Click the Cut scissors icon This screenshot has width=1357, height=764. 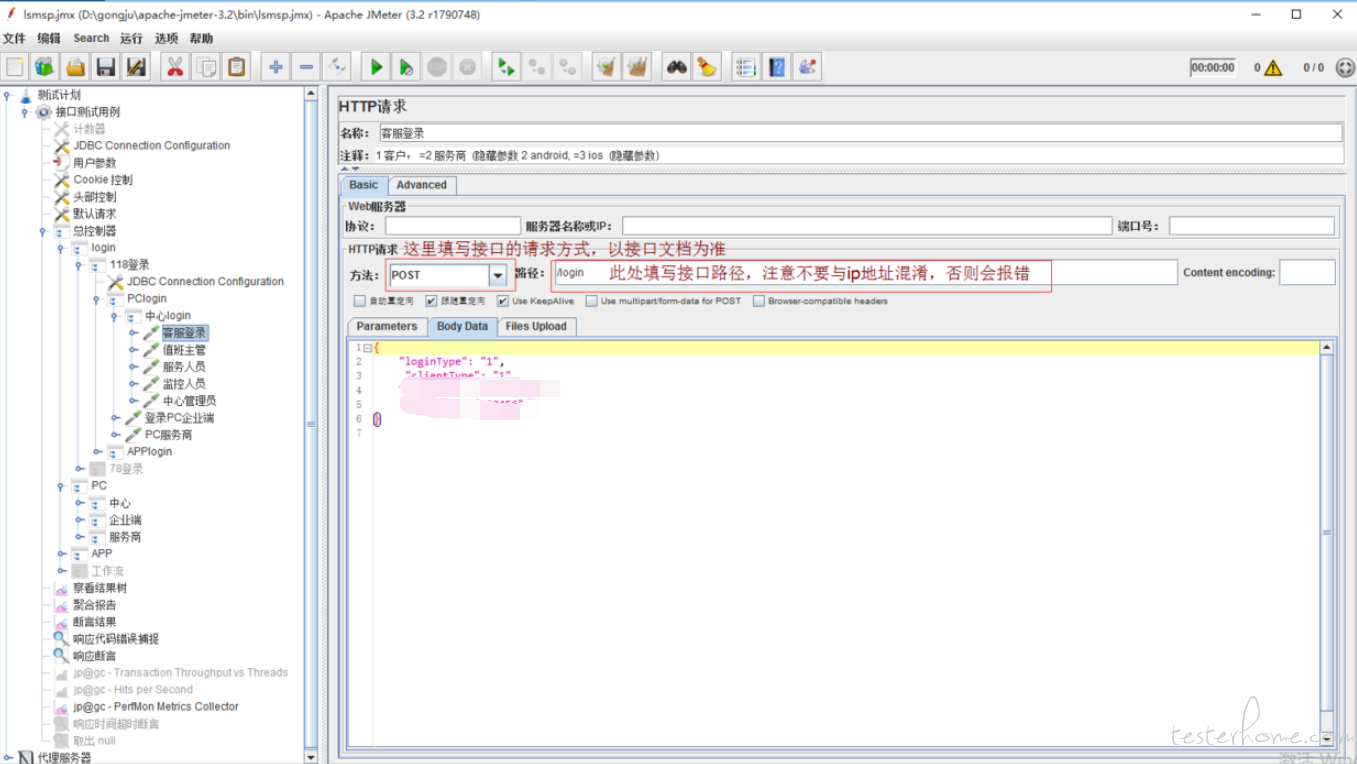pos(175,67)
